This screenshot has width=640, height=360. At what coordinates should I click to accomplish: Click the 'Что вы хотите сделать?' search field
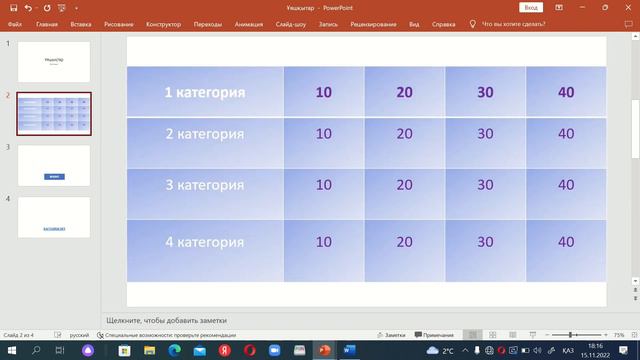[513, 24]
